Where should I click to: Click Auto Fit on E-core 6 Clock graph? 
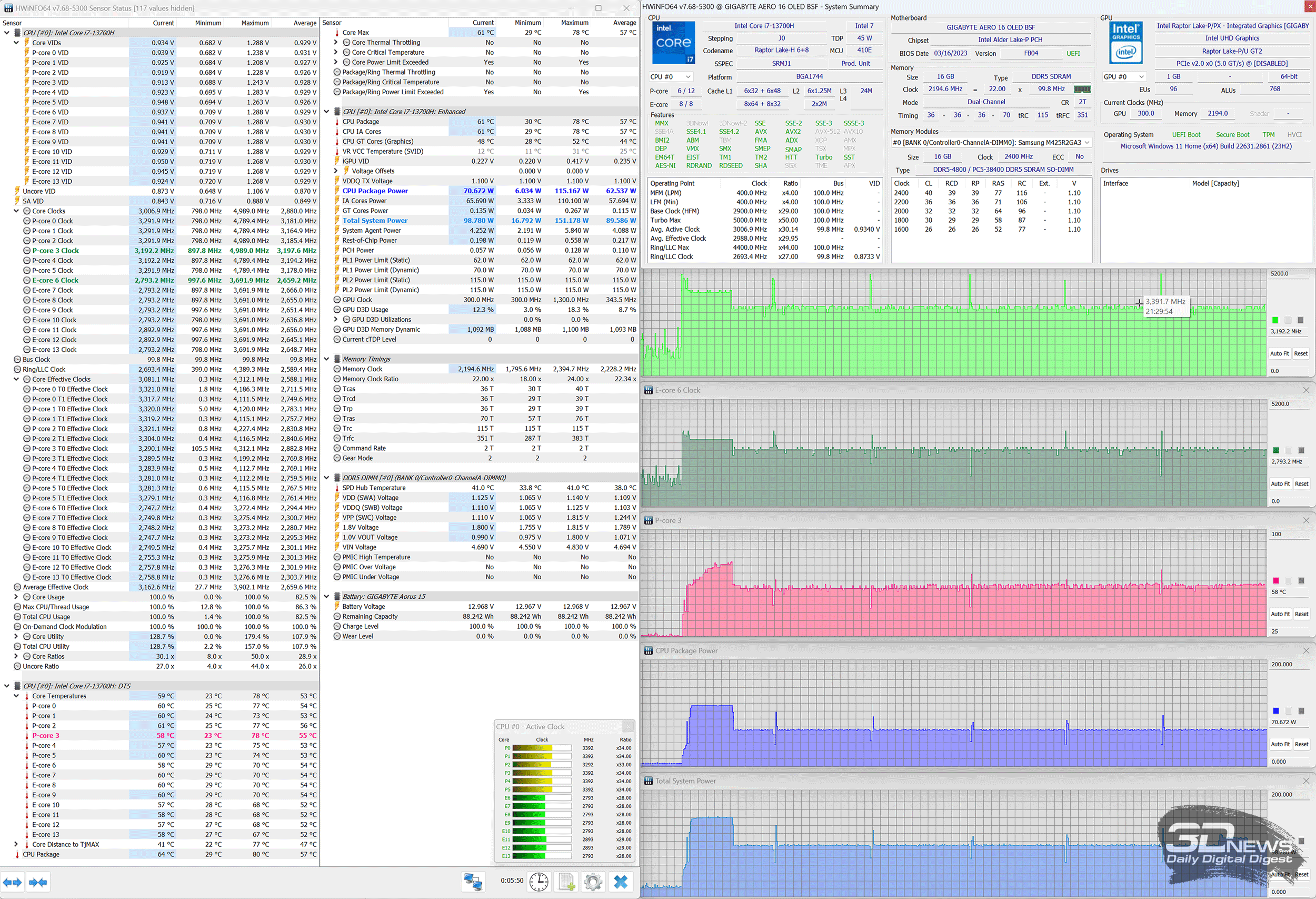1280,484
